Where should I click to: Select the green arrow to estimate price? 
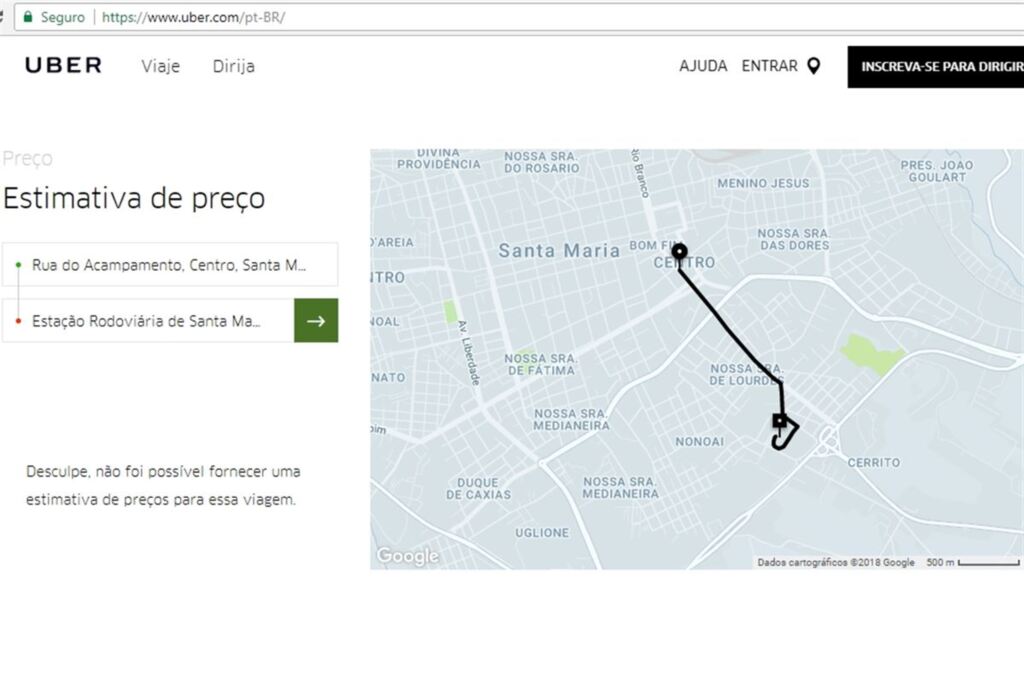(316, 320)
